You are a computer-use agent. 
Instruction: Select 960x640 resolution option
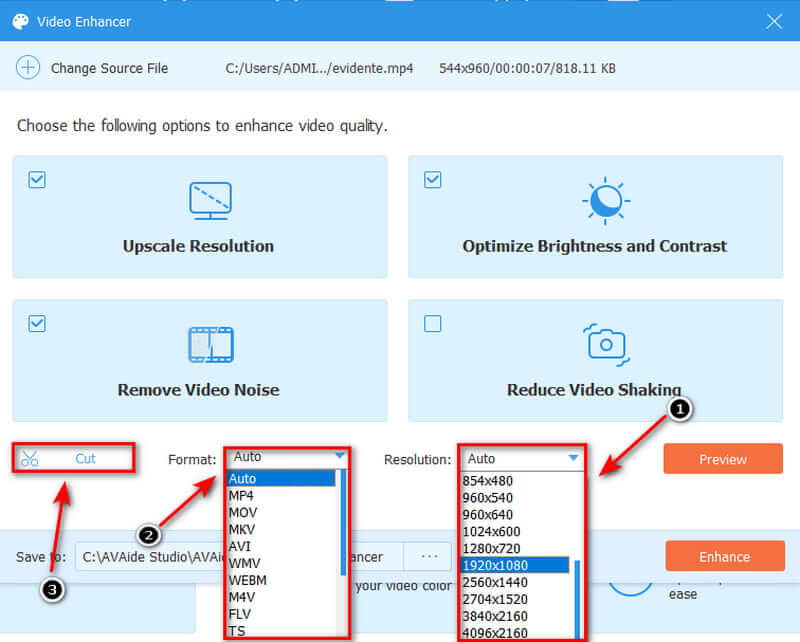[x=515, y=514]
